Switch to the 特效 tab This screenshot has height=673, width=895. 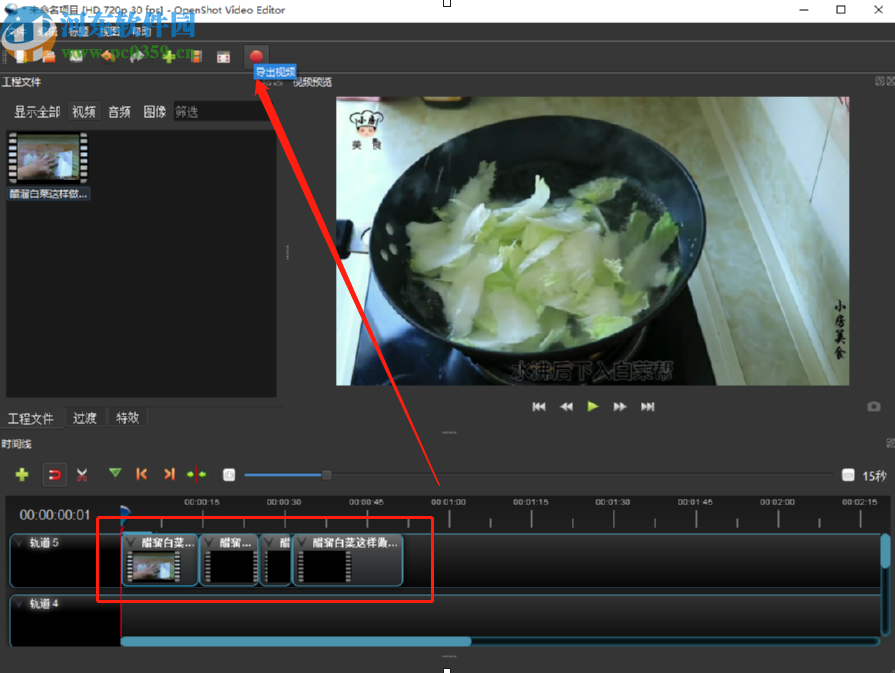point(127,417)
